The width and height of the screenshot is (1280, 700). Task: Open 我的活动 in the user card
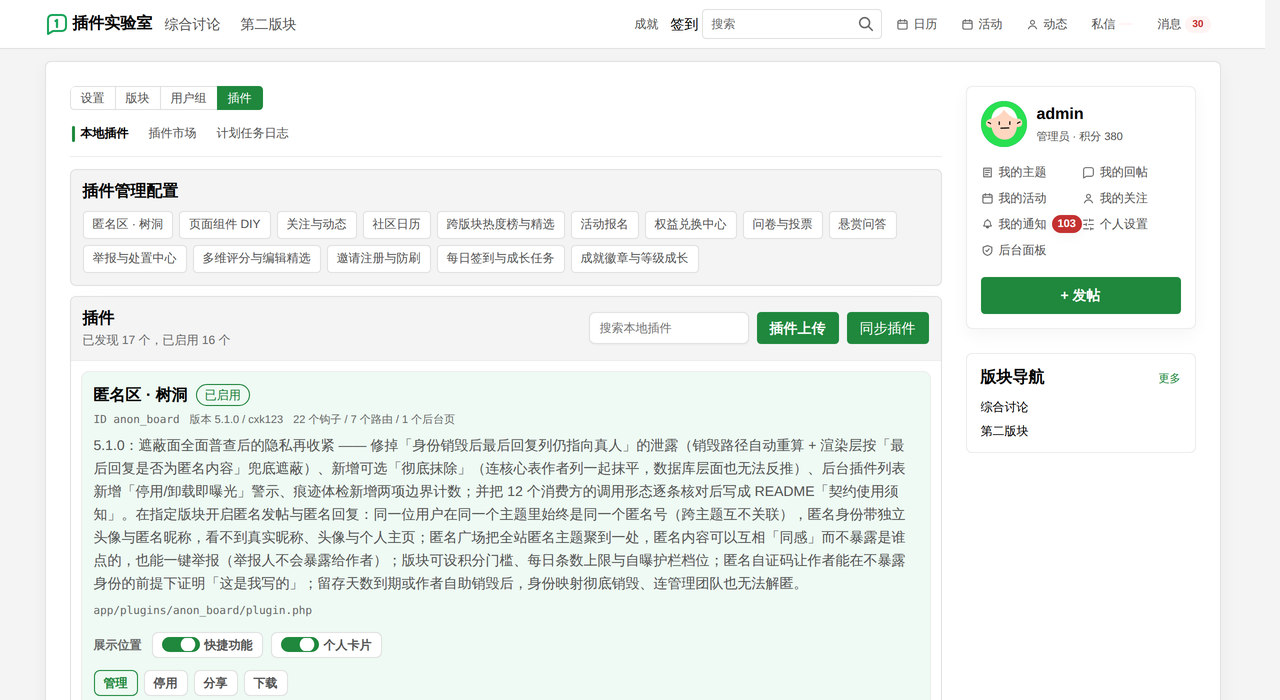[x=1014, y=198]
